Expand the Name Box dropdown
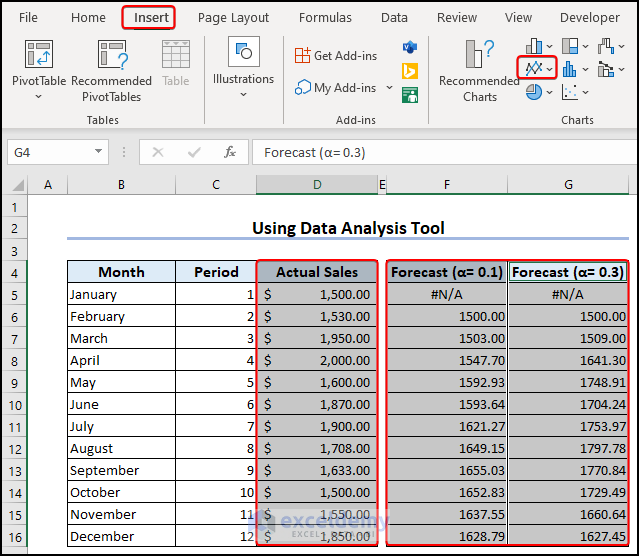Viewport: 639px width, 556px height. [x=99, y=152]
